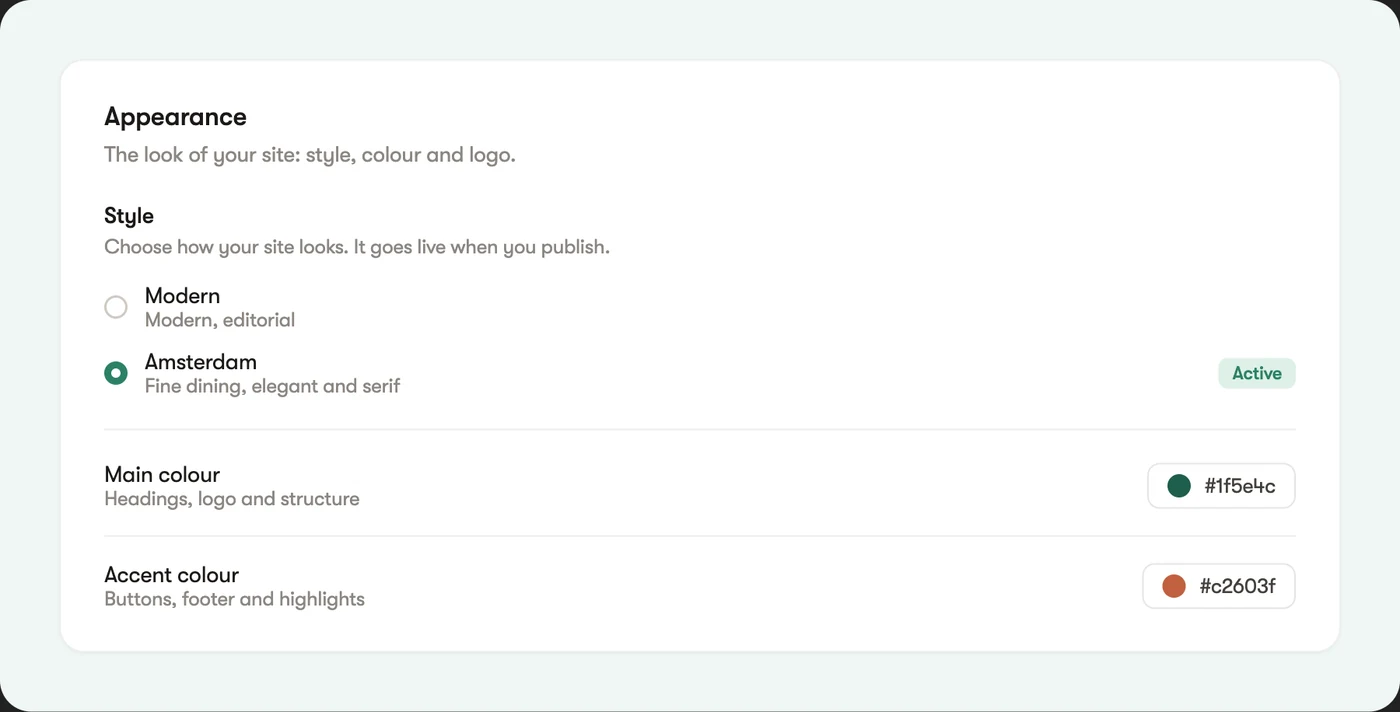
Task: Click "Headings, logo and structure" text
Action: pos(232,499)
